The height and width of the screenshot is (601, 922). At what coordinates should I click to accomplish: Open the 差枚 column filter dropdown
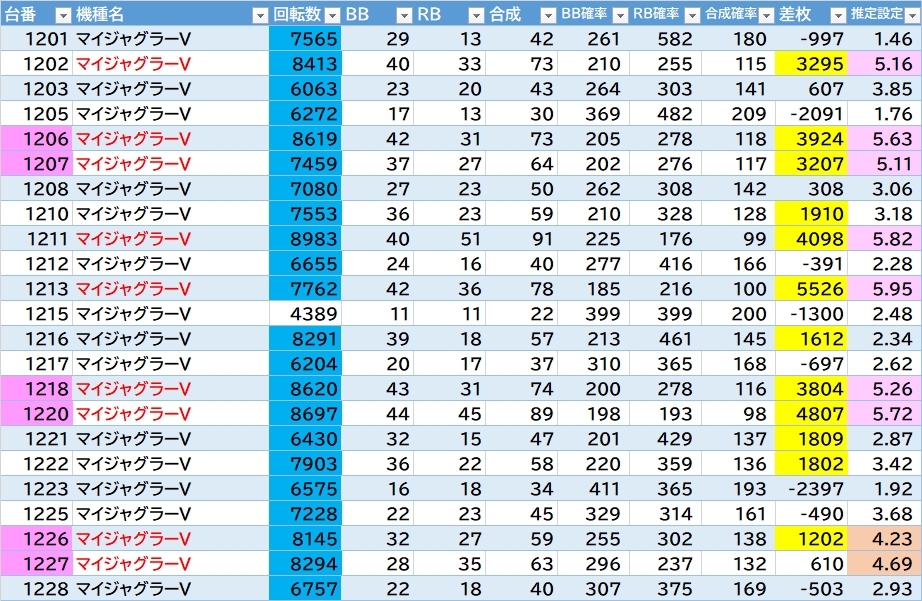click(836, 15)
